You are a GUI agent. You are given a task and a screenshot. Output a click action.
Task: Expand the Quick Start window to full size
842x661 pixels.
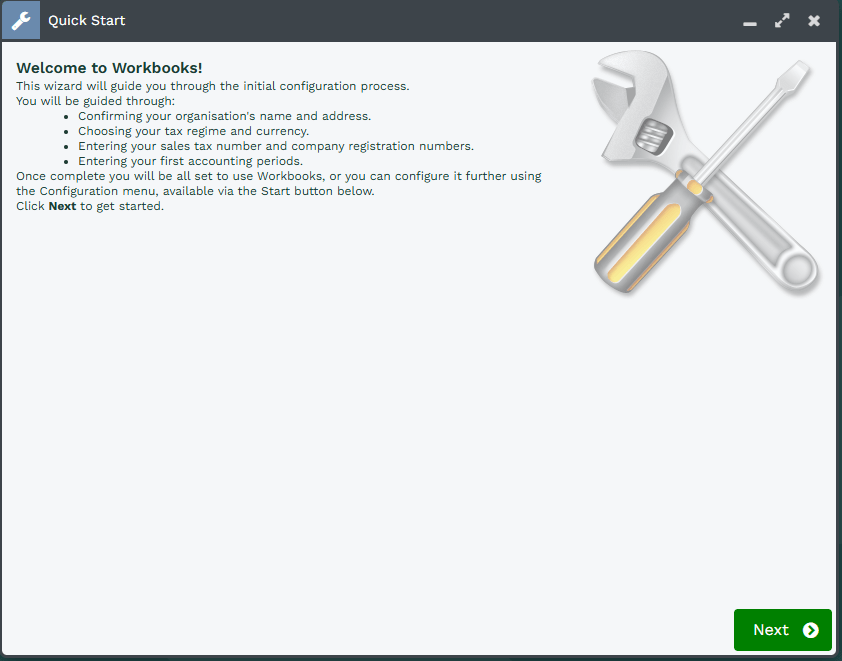tap(782, 21)
